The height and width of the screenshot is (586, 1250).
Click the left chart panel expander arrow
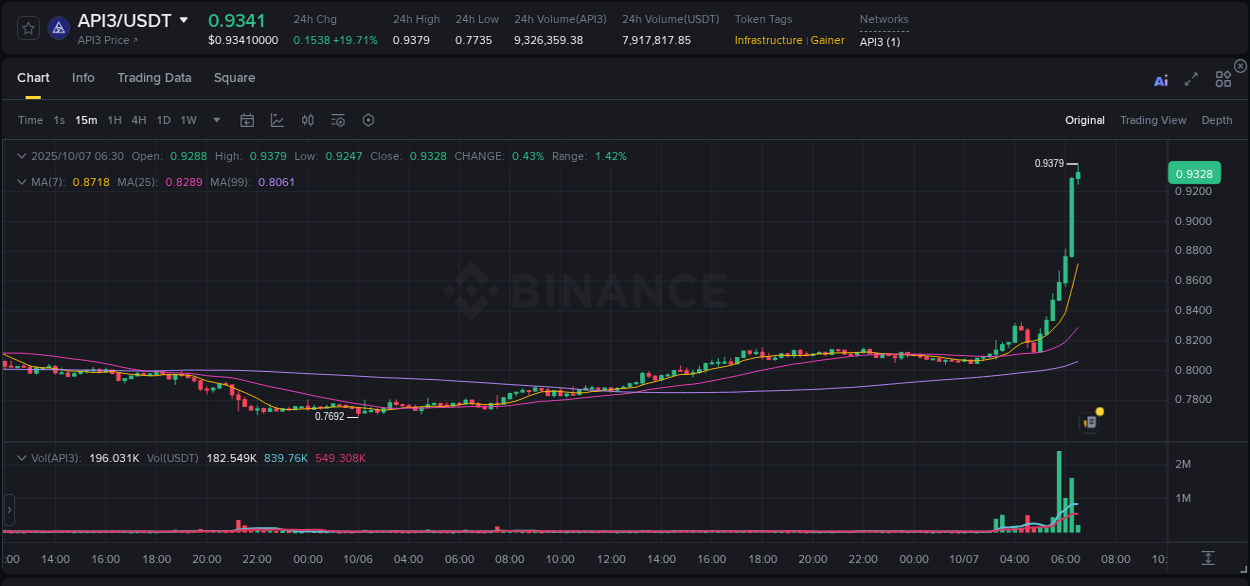[8, 510]
